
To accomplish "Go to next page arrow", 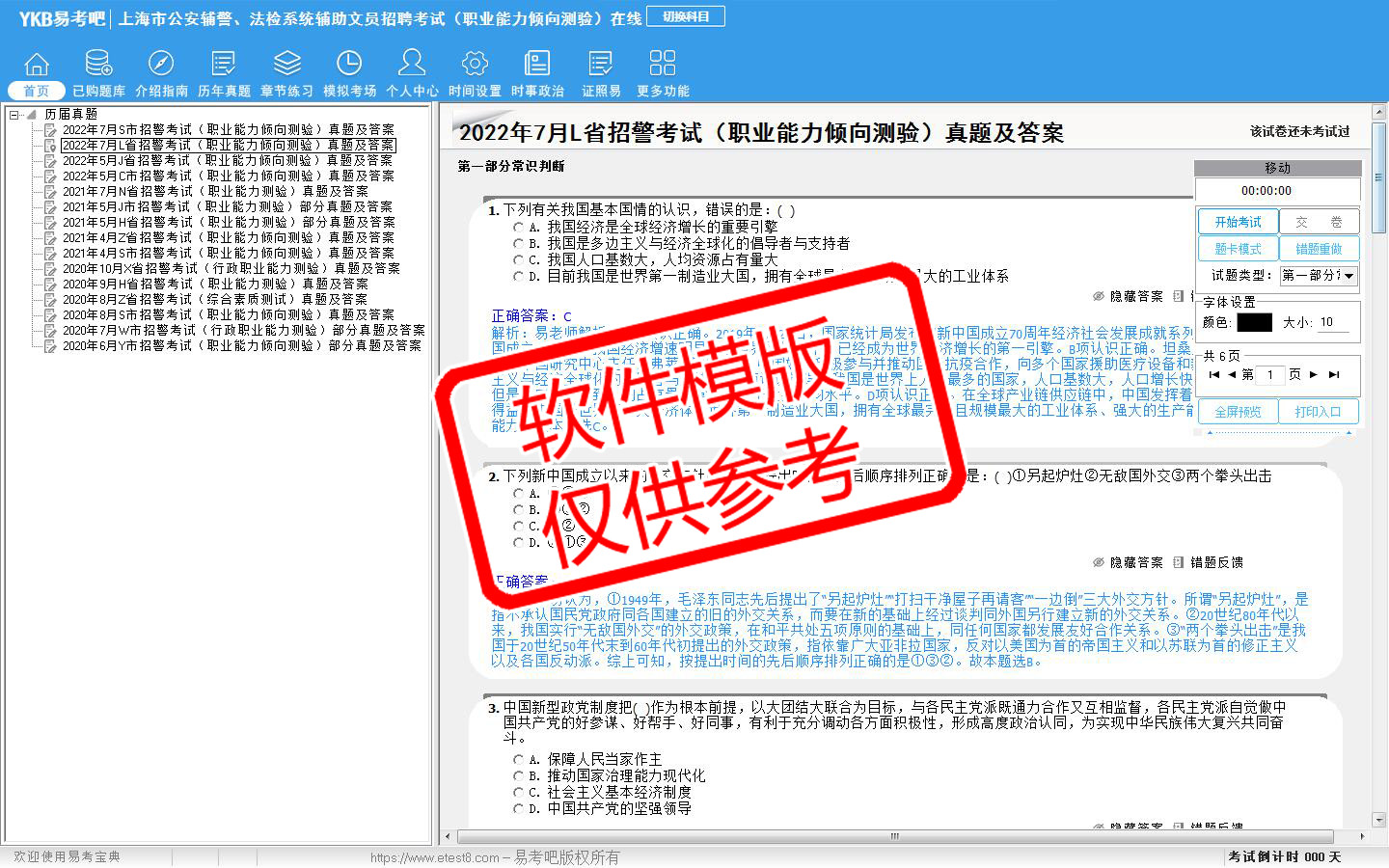I will [1313, 374].
